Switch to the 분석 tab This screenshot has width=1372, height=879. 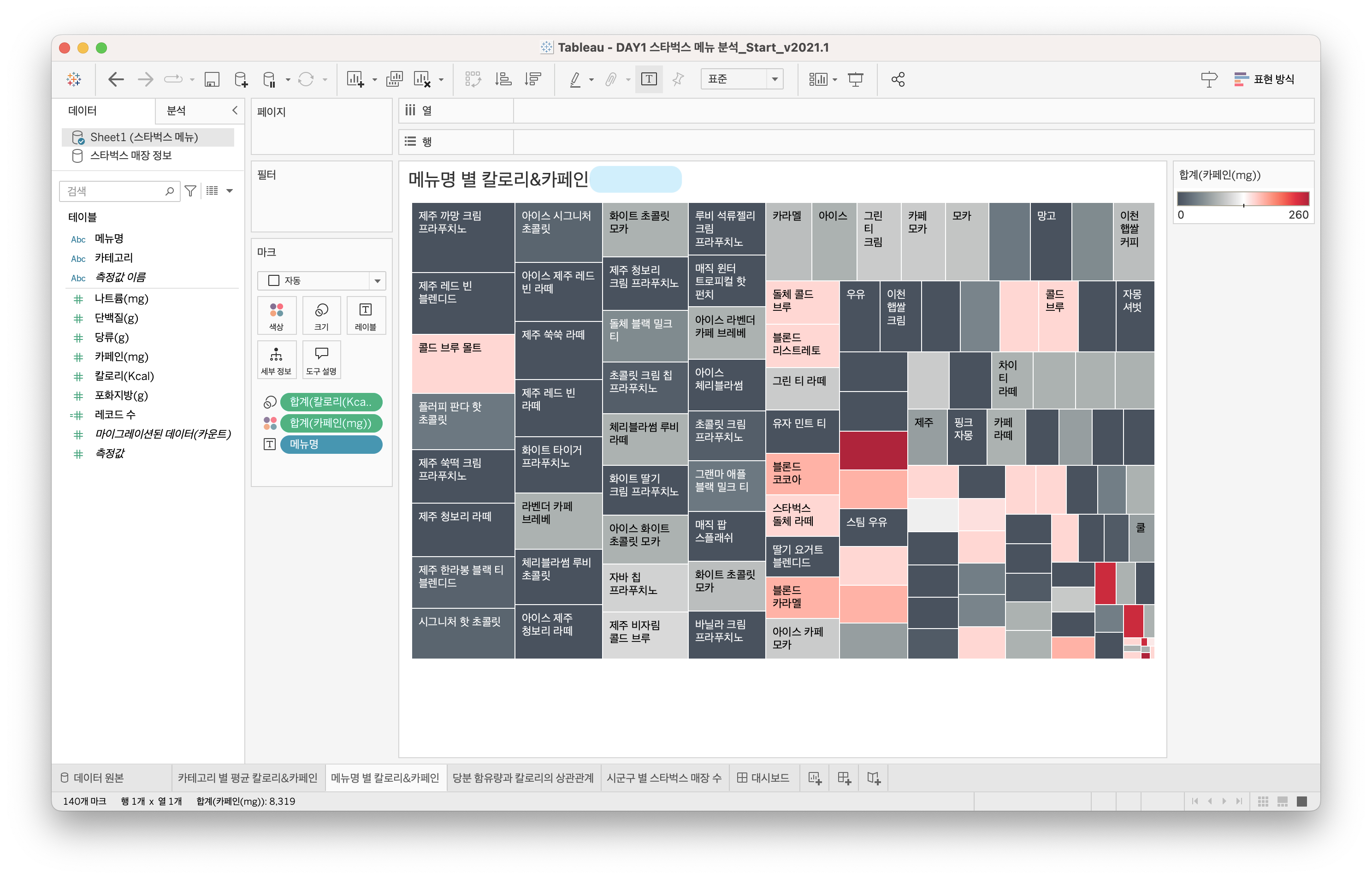176,111
